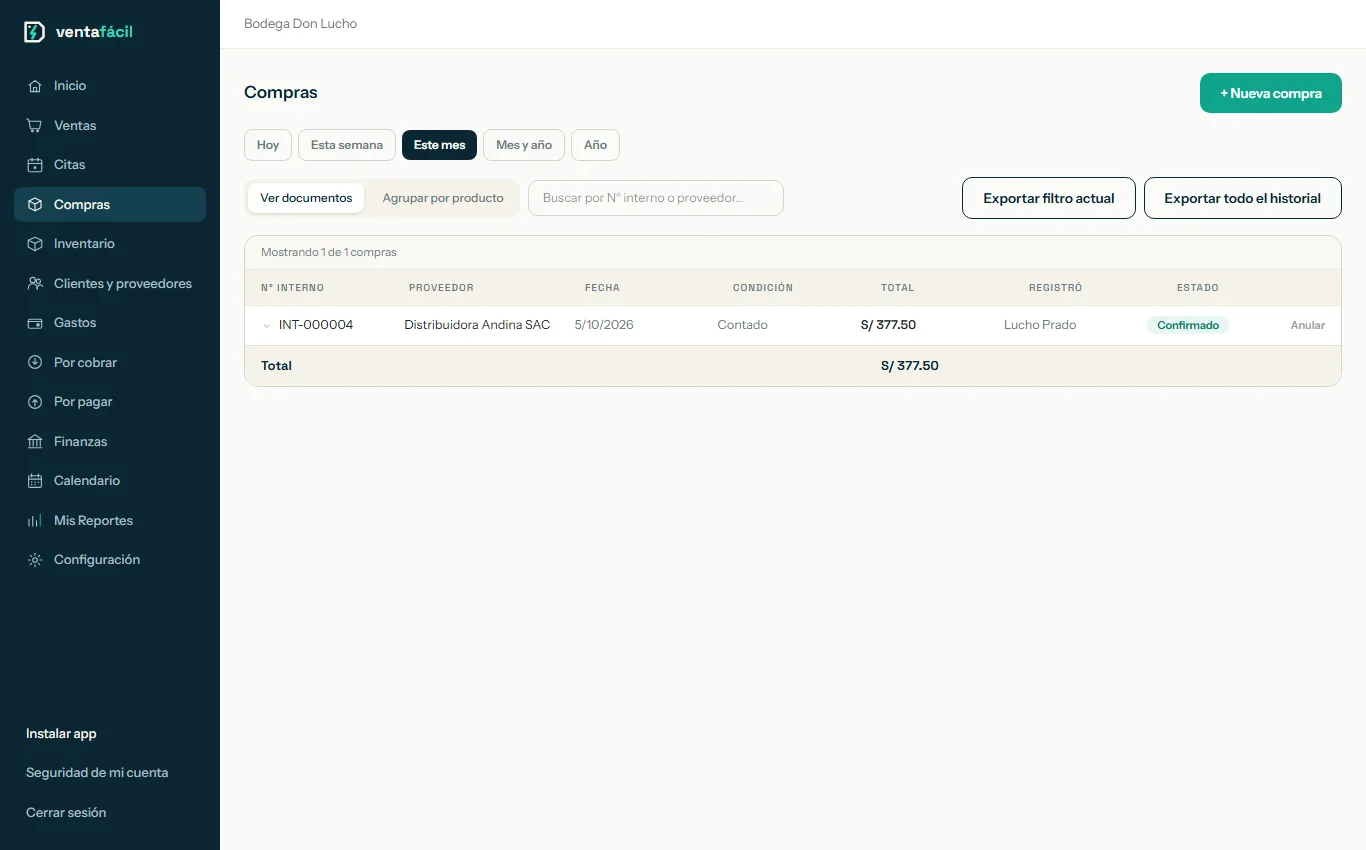Click the Ventas shopping cart icon
1366x850 pixels.
(35, 126)
